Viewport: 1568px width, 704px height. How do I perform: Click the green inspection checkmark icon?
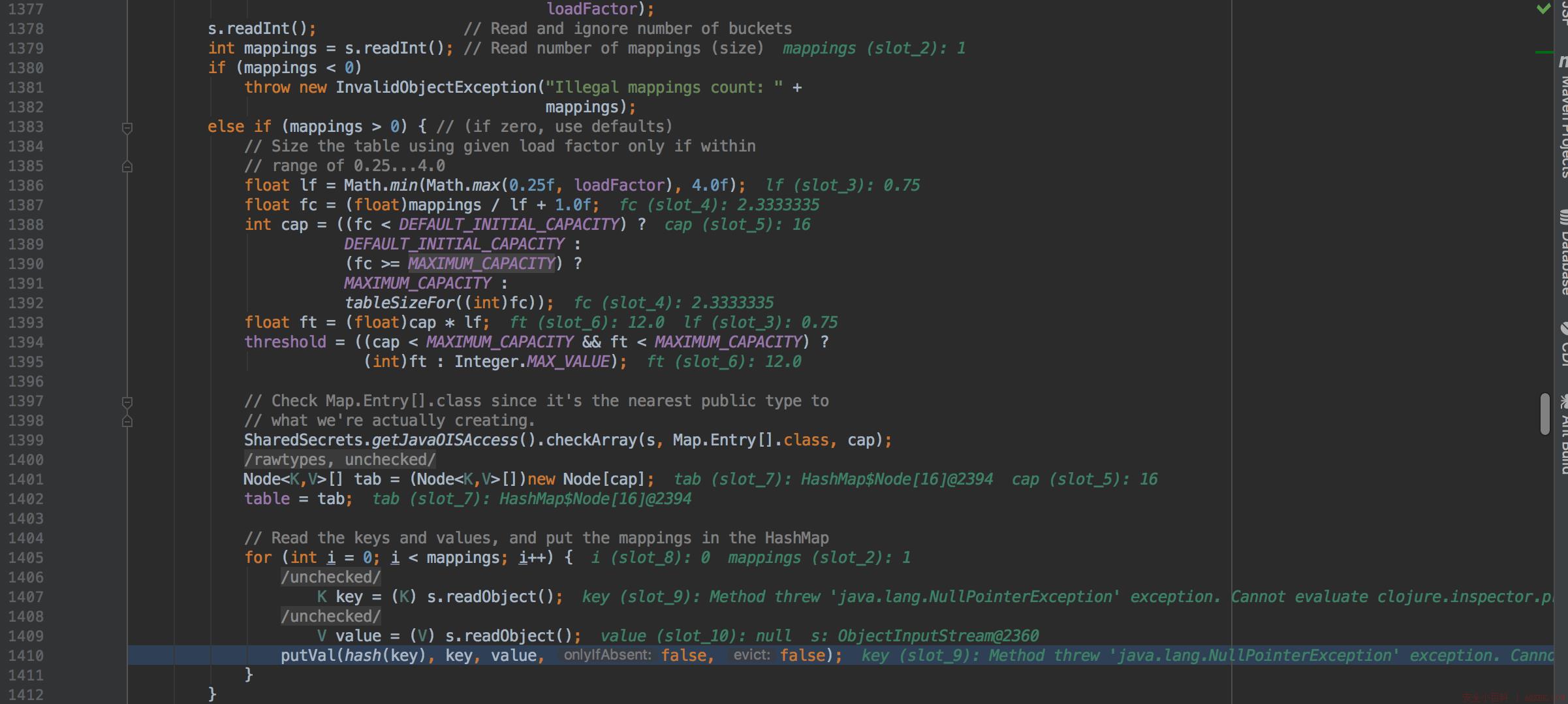(x=1543, y=8)
